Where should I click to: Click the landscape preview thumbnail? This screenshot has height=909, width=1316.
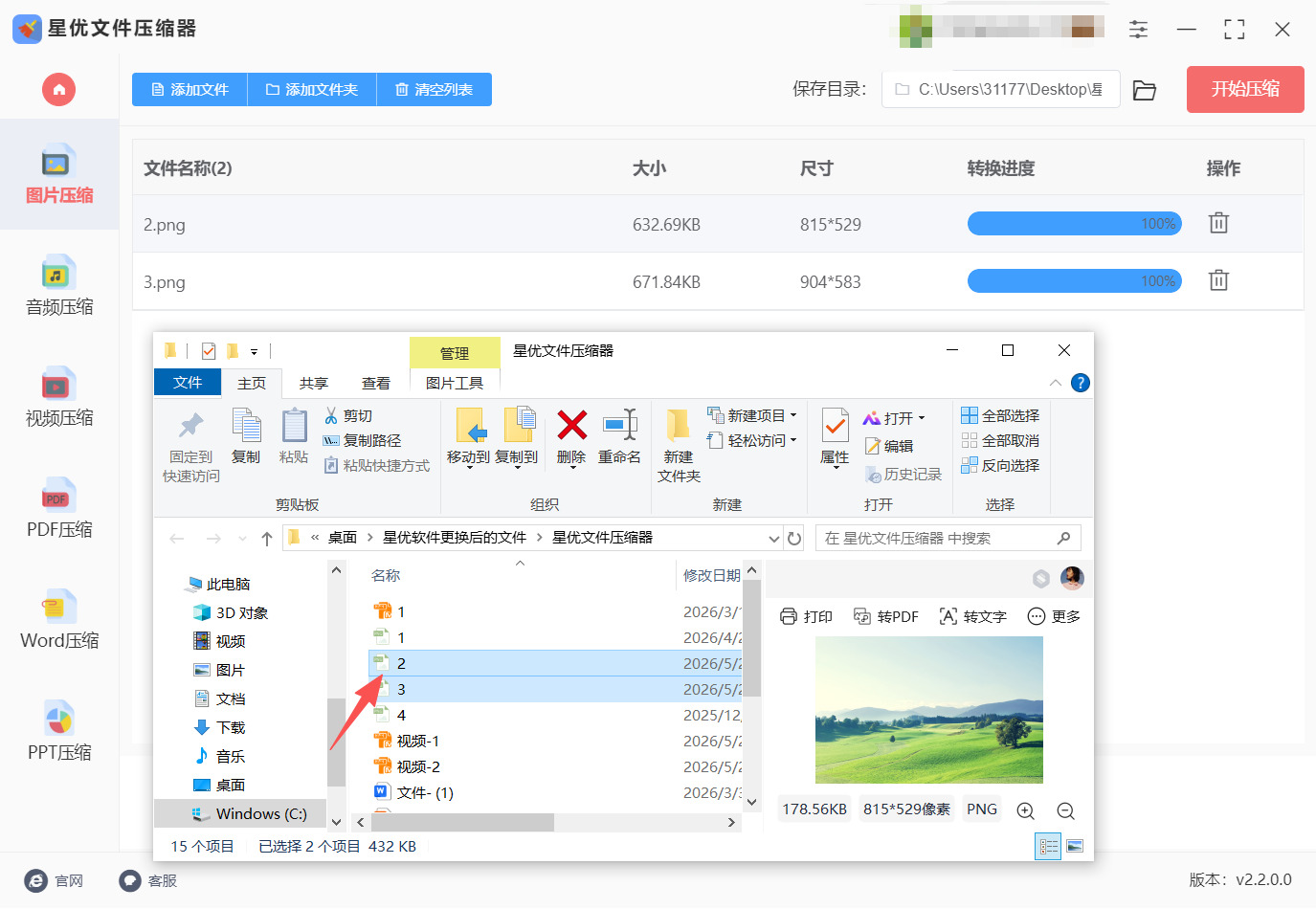[928, 710]
